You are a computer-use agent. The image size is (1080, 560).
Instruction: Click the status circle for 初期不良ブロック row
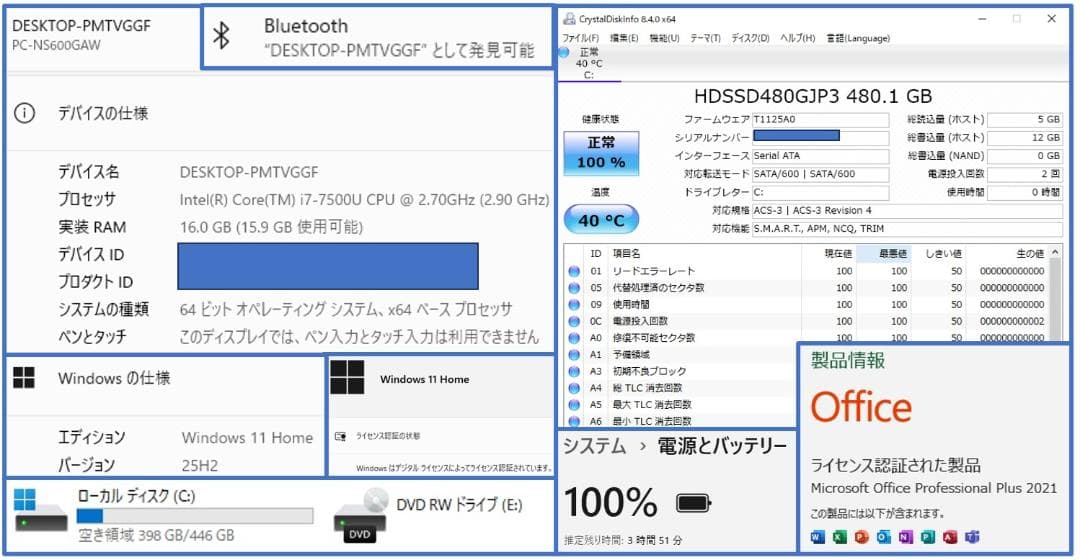click(574, 371)
